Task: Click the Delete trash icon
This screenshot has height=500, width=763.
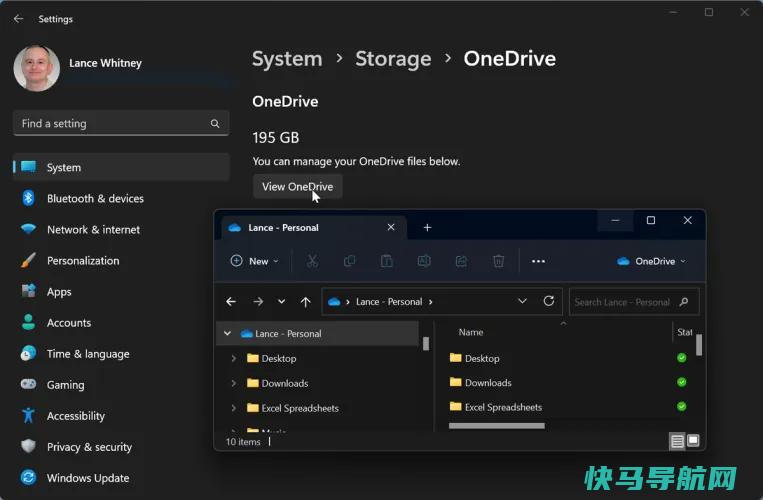Action: (498, 261)
